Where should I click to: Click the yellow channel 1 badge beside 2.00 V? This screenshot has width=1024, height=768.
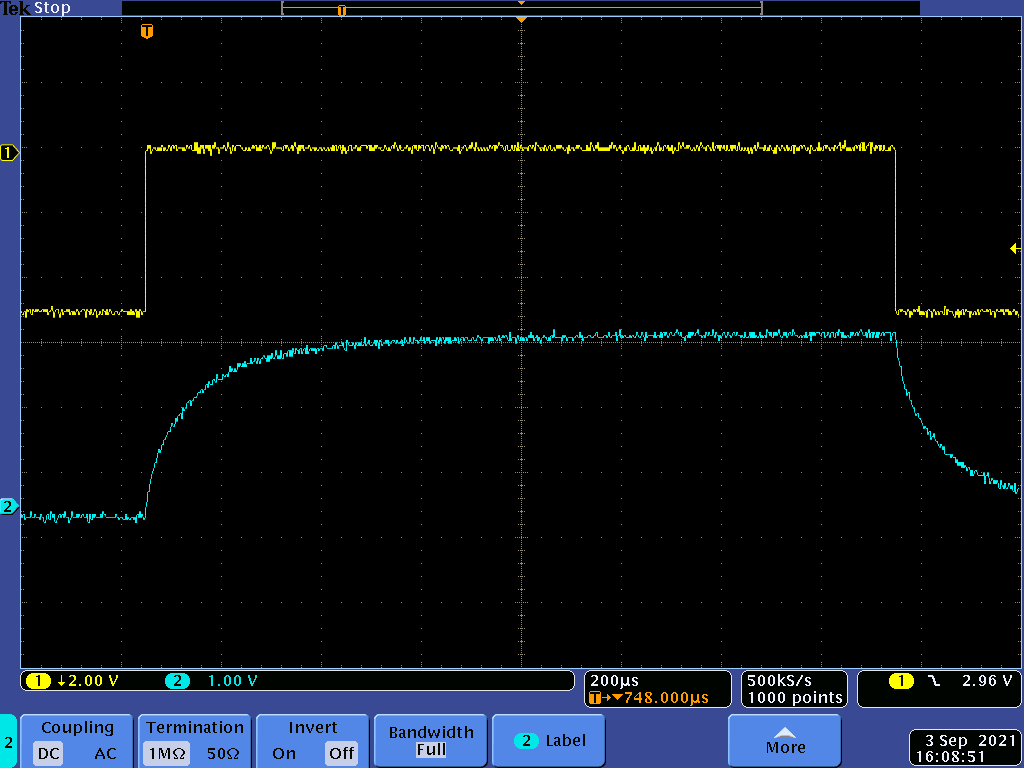[x=38, y=681]
